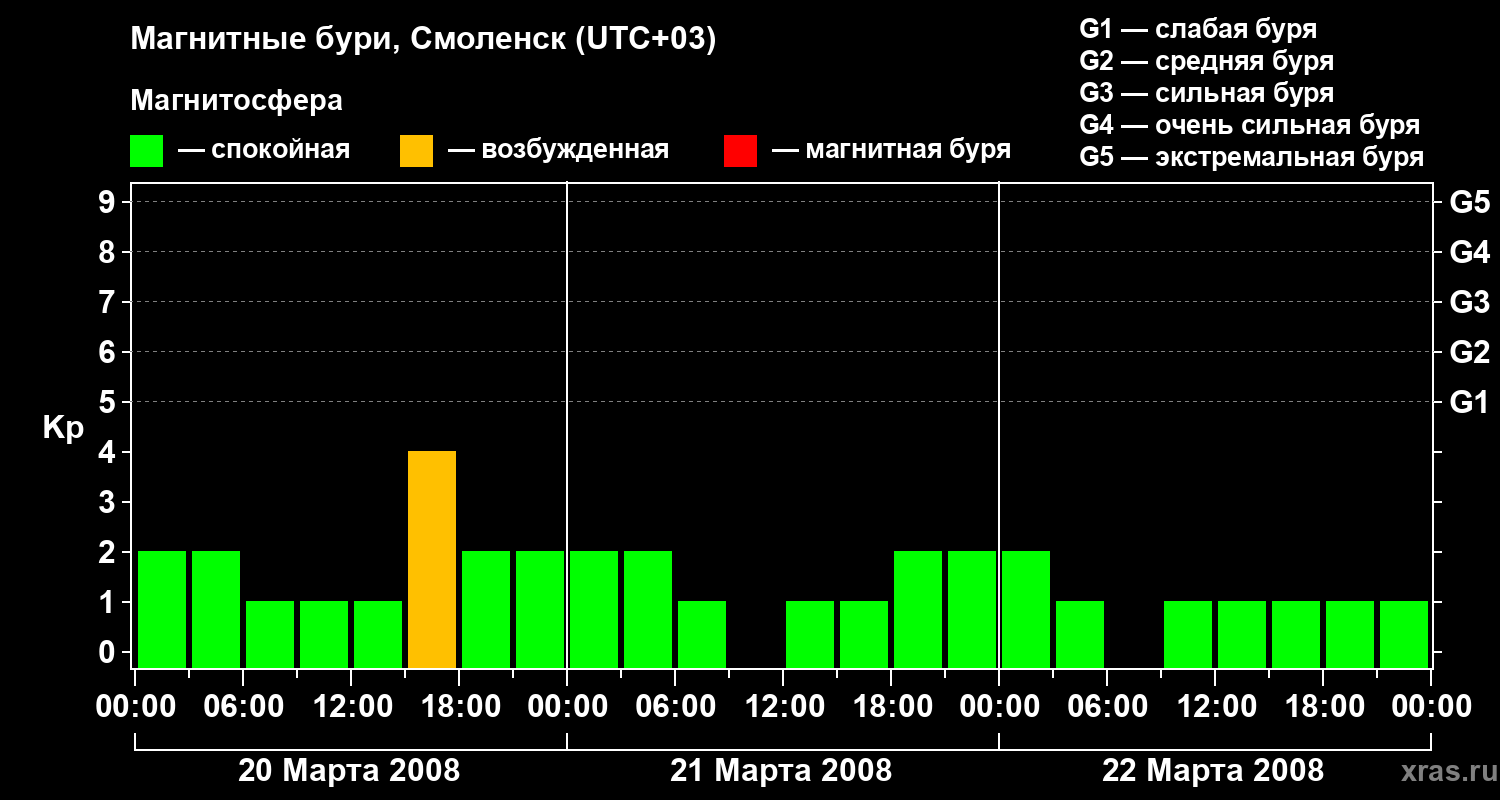The height and width of the screenshot is (800, 1500).
Task: Click the 'G2' label on the right axis
Action: coord(1469,352)
